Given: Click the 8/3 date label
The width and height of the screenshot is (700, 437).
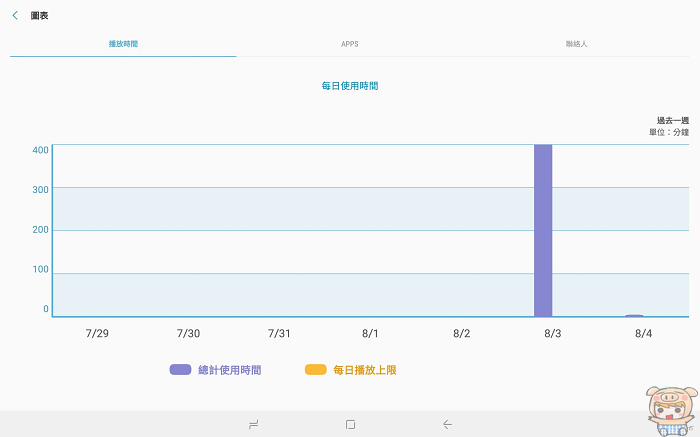Looking at the screenshot, I should tap(552, 333).
